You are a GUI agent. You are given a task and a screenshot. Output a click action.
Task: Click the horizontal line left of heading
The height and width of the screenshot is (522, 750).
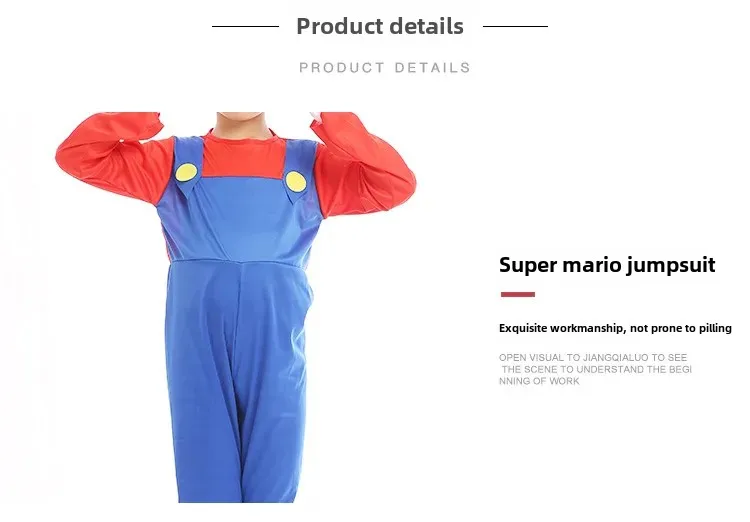click(245, 26)
